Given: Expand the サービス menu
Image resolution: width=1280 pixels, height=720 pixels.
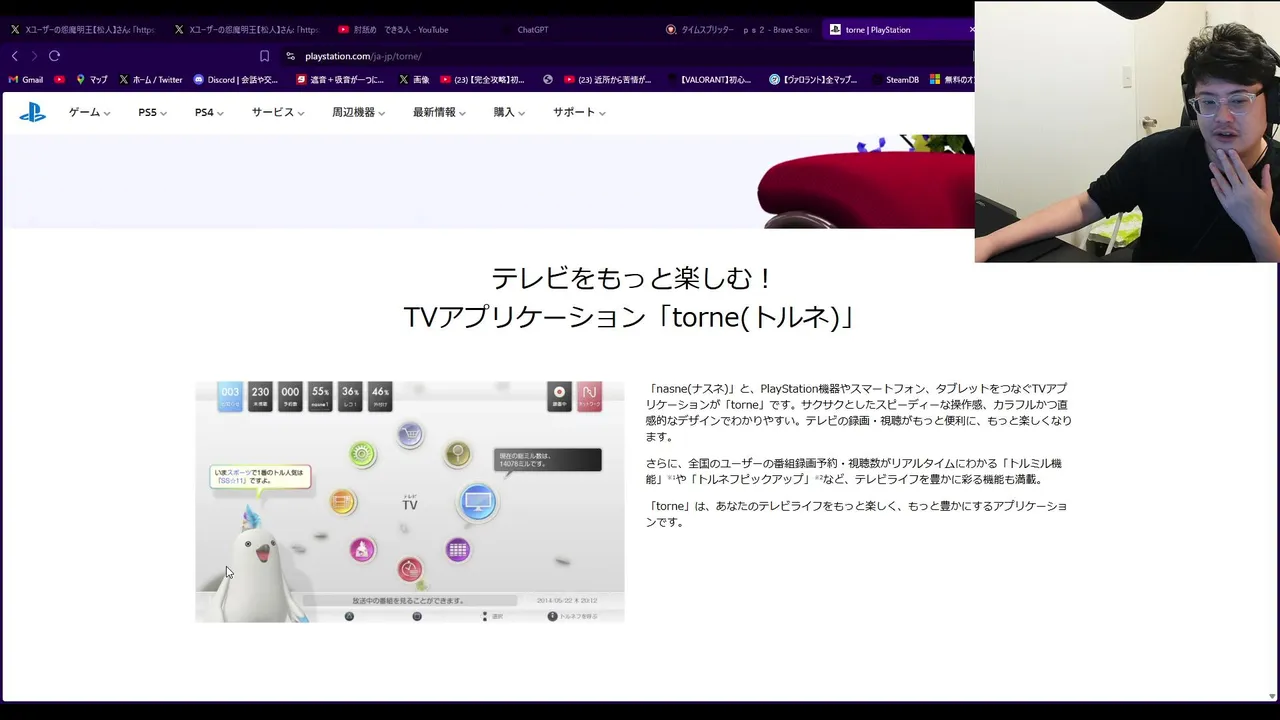Looking at the screenshot, I should [x=278, y=112].
